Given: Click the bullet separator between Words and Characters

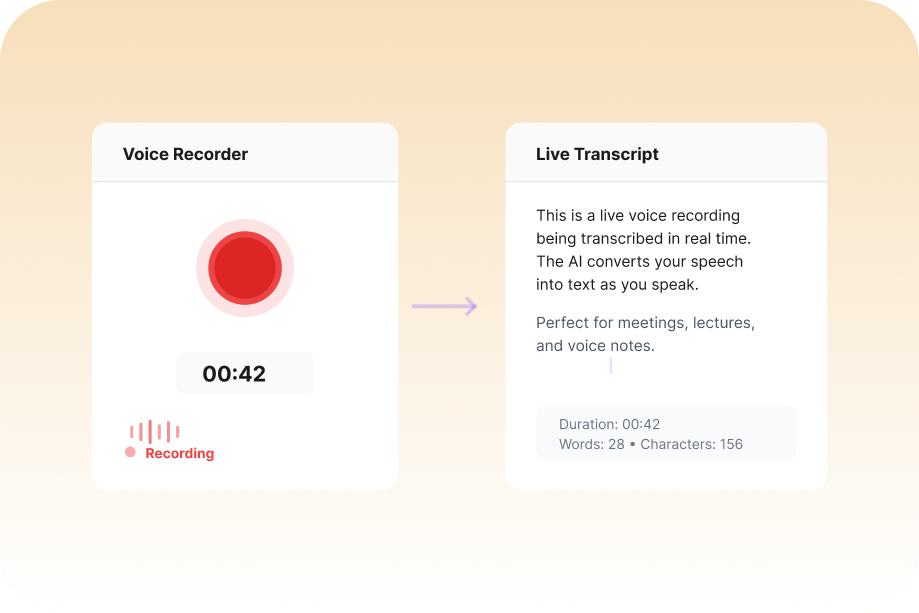Looking at the screenshot, I should point(632,444).
